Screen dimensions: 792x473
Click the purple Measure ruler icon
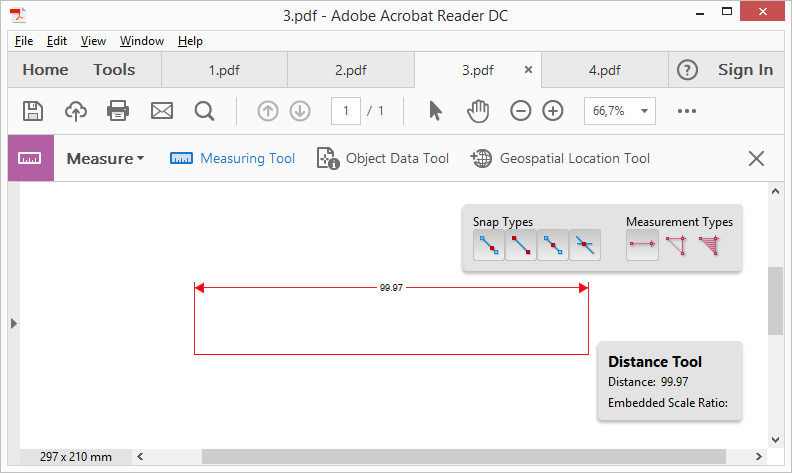tap(30, 158)
